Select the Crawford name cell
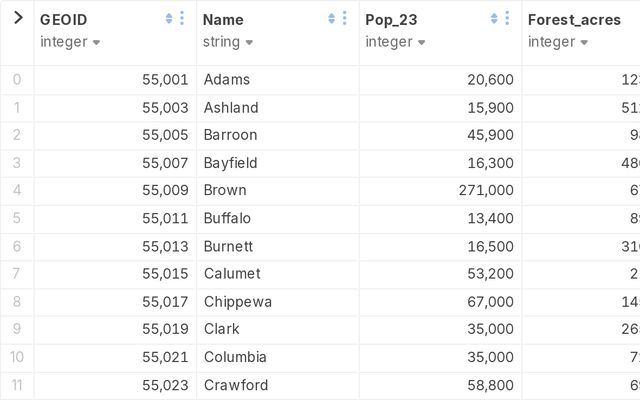The width and height of the screenshot is (640, 400). [x=235, y=385]
